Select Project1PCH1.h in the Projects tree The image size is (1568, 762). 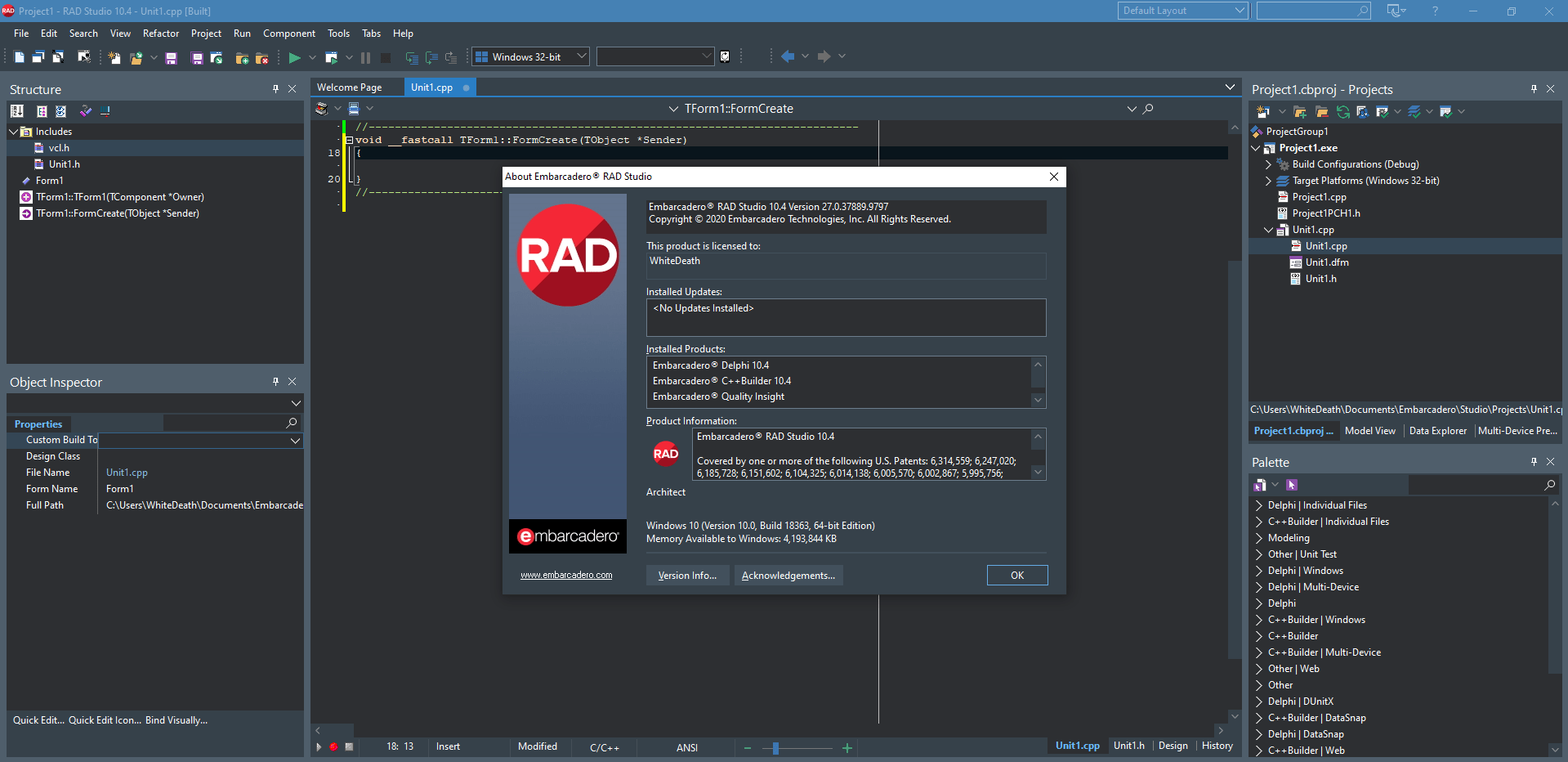[x=1326, y=213]
